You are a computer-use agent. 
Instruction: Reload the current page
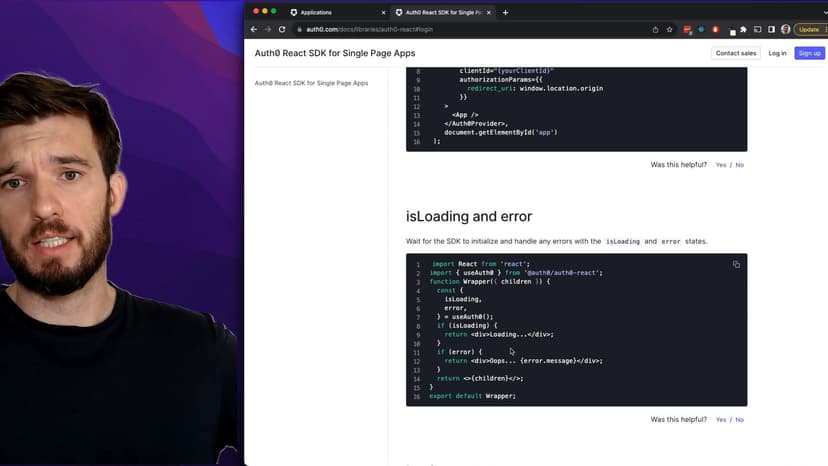click(x=282, y=29)
